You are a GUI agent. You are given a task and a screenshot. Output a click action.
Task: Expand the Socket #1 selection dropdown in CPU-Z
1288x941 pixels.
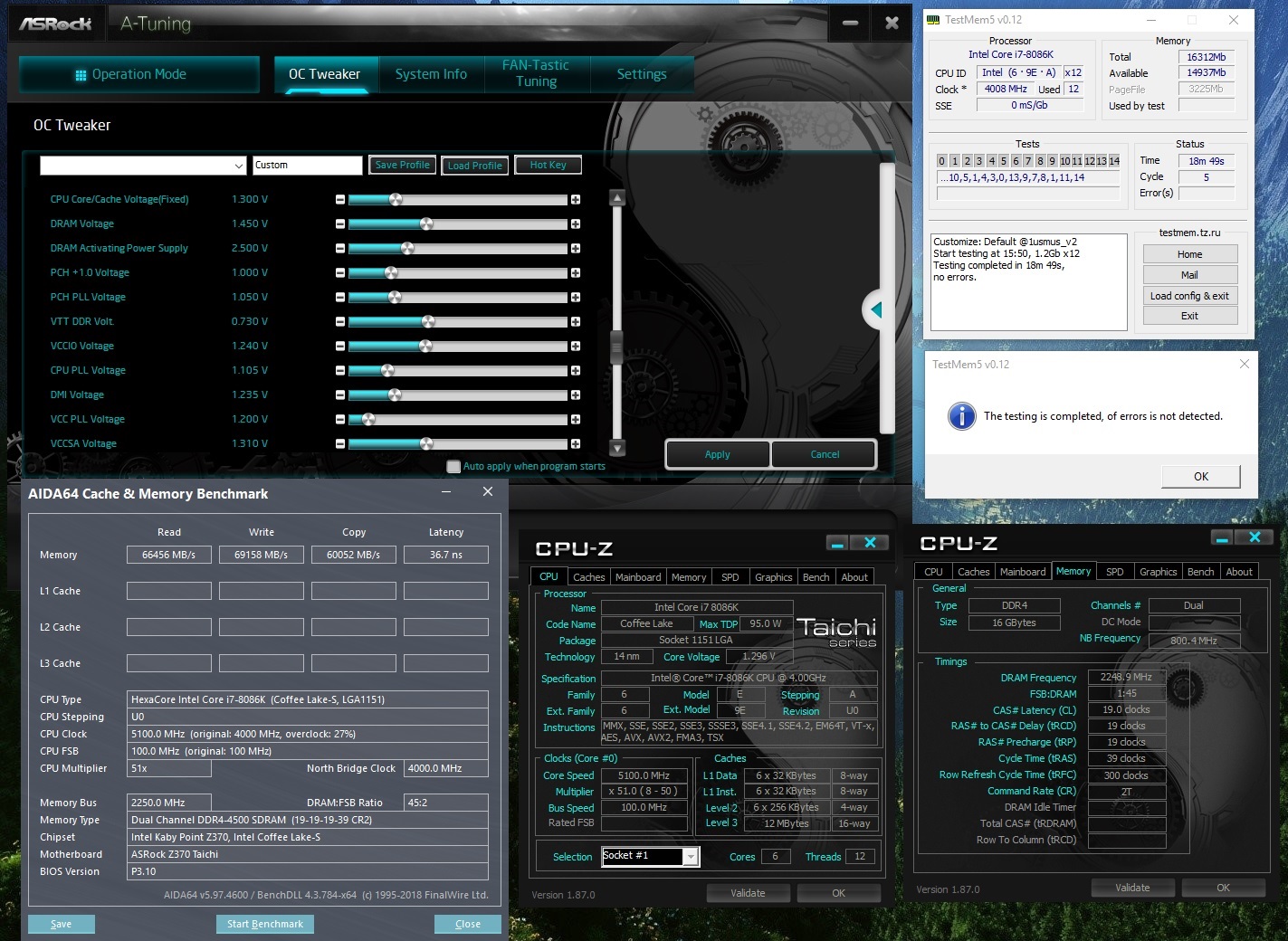[691, 856]
